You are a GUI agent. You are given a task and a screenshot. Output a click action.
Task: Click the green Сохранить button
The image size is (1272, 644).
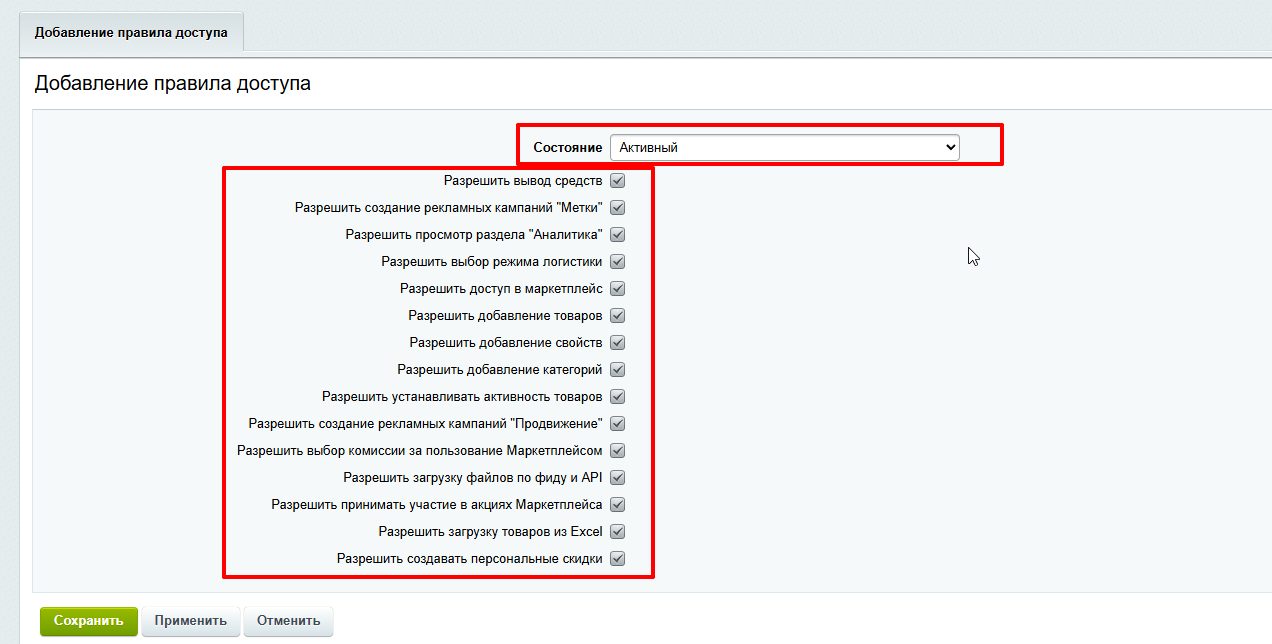88,621
